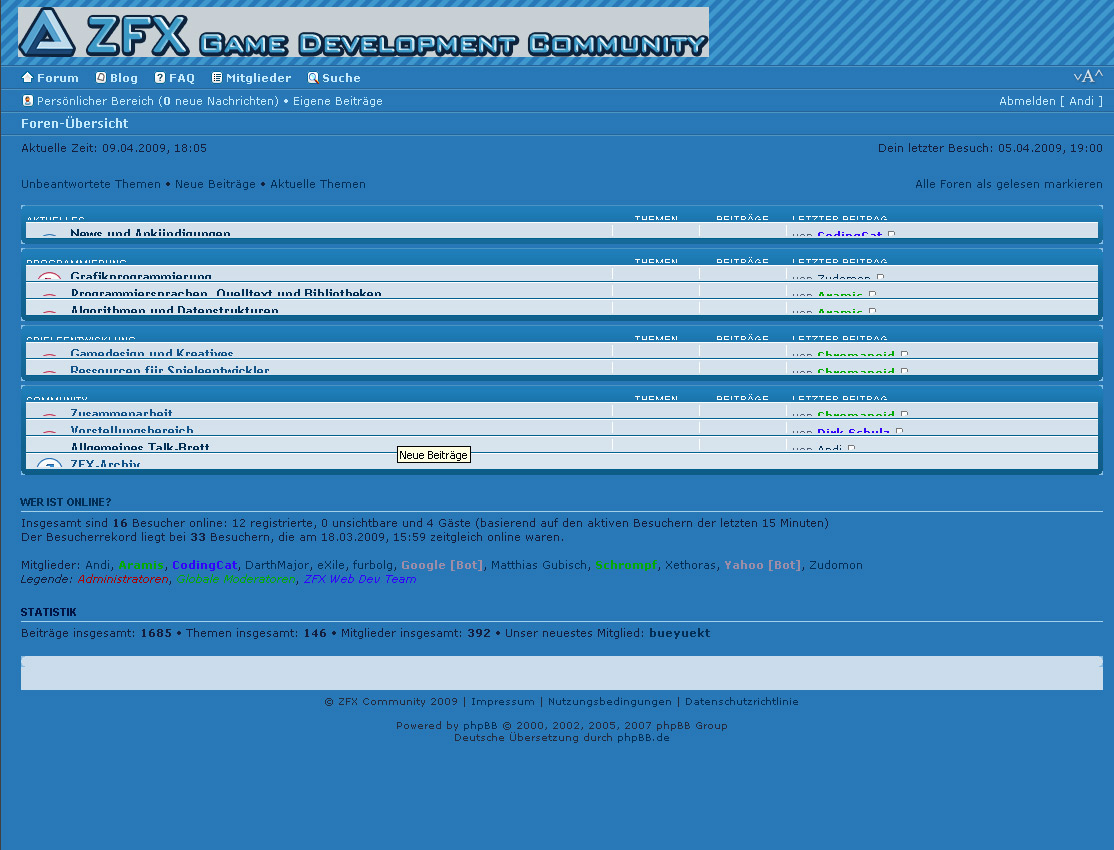
Task: Click the Persönlicher Bereich user icon
Action: 28,101
